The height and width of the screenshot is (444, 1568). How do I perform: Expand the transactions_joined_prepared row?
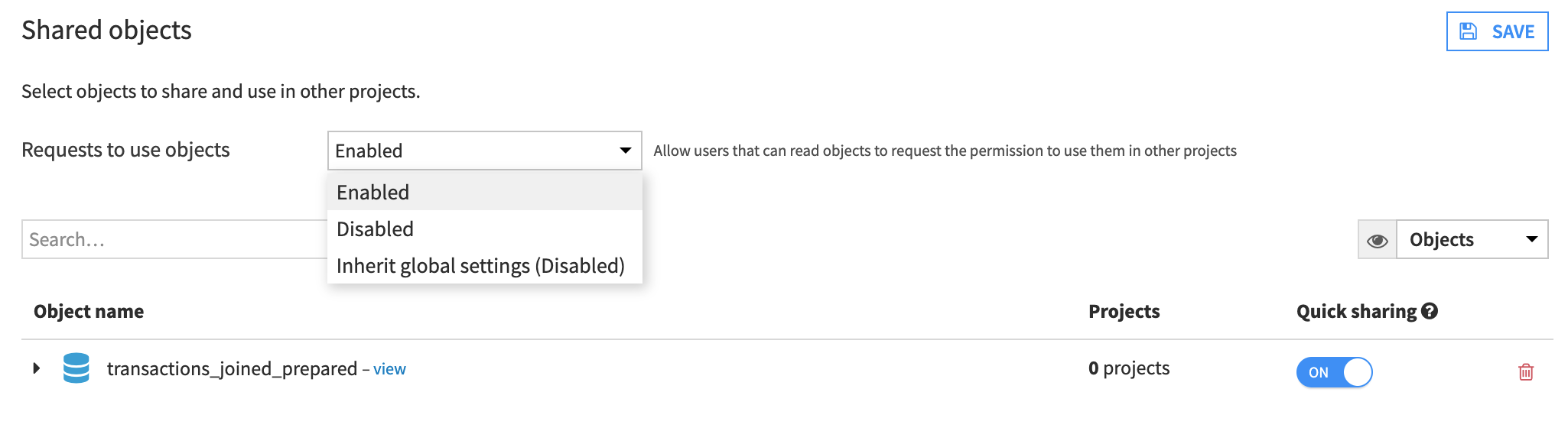(x=35, y=368)
